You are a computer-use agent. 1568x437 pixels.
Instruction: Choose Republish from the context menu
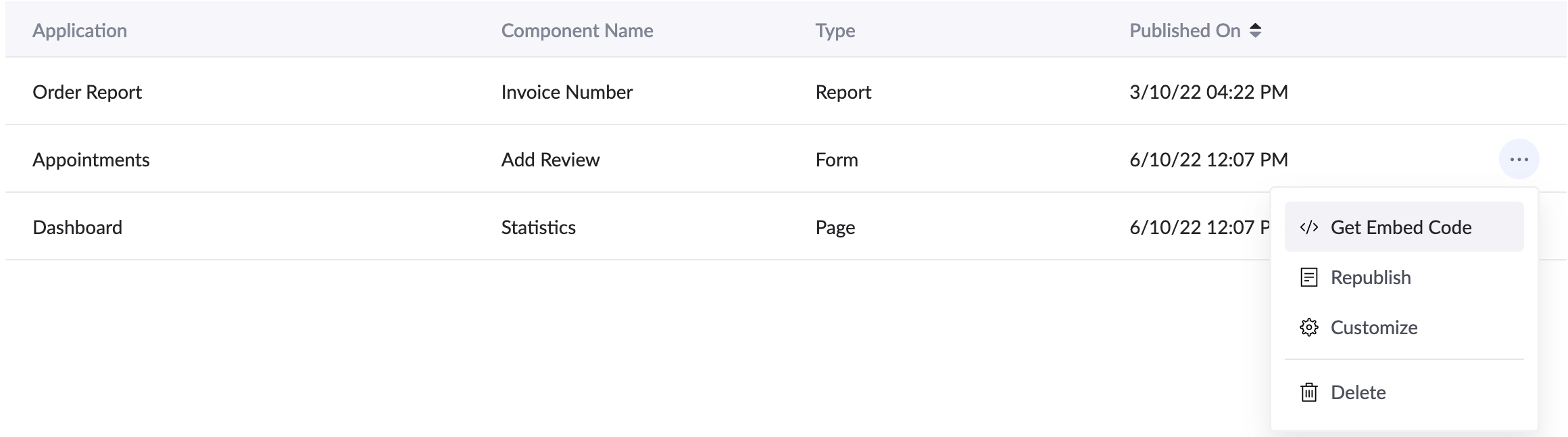[x=1370, y=277]
